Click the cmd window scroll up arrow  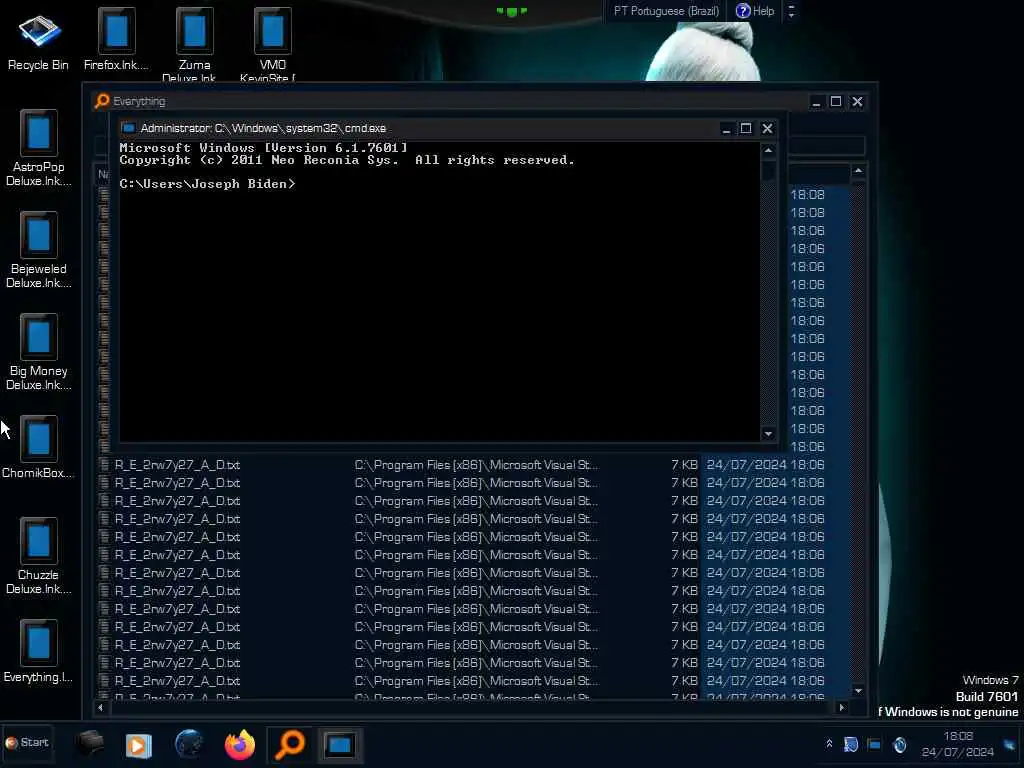click(x=769, y=151)
